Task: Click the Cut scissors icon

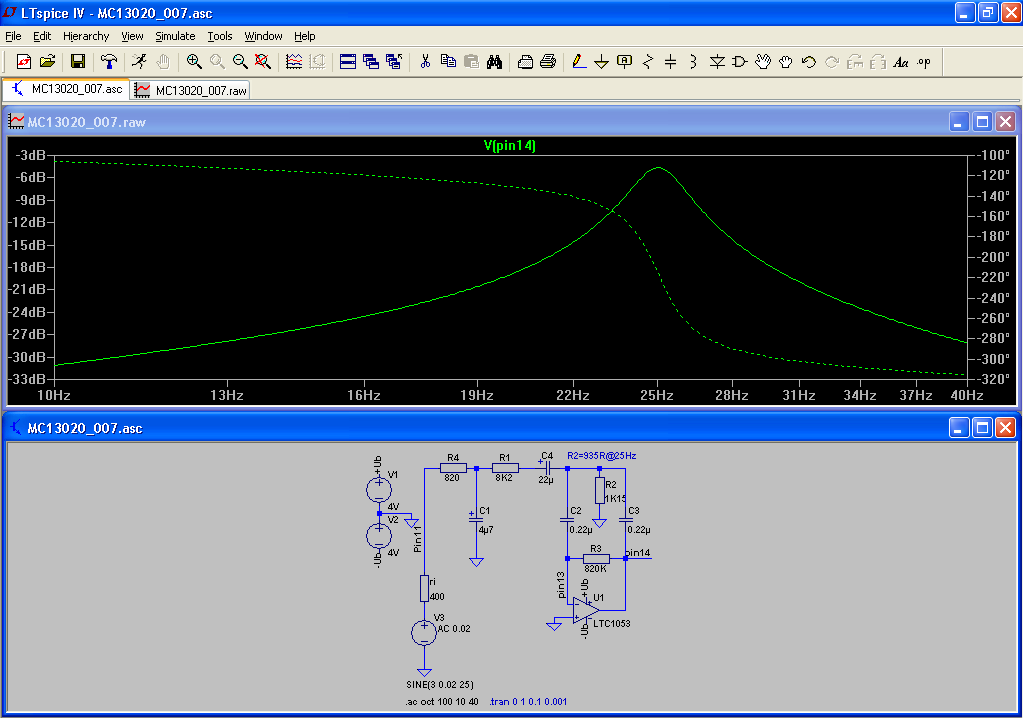Action: tap(425, 62)
